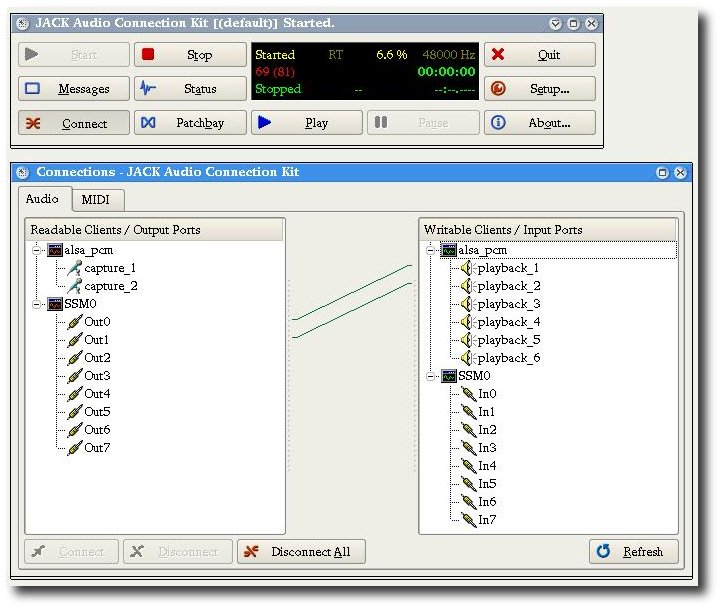Click the Out0 jack plug icon
This screenshot has height=609, width=721.
click(x=74, y=322)
